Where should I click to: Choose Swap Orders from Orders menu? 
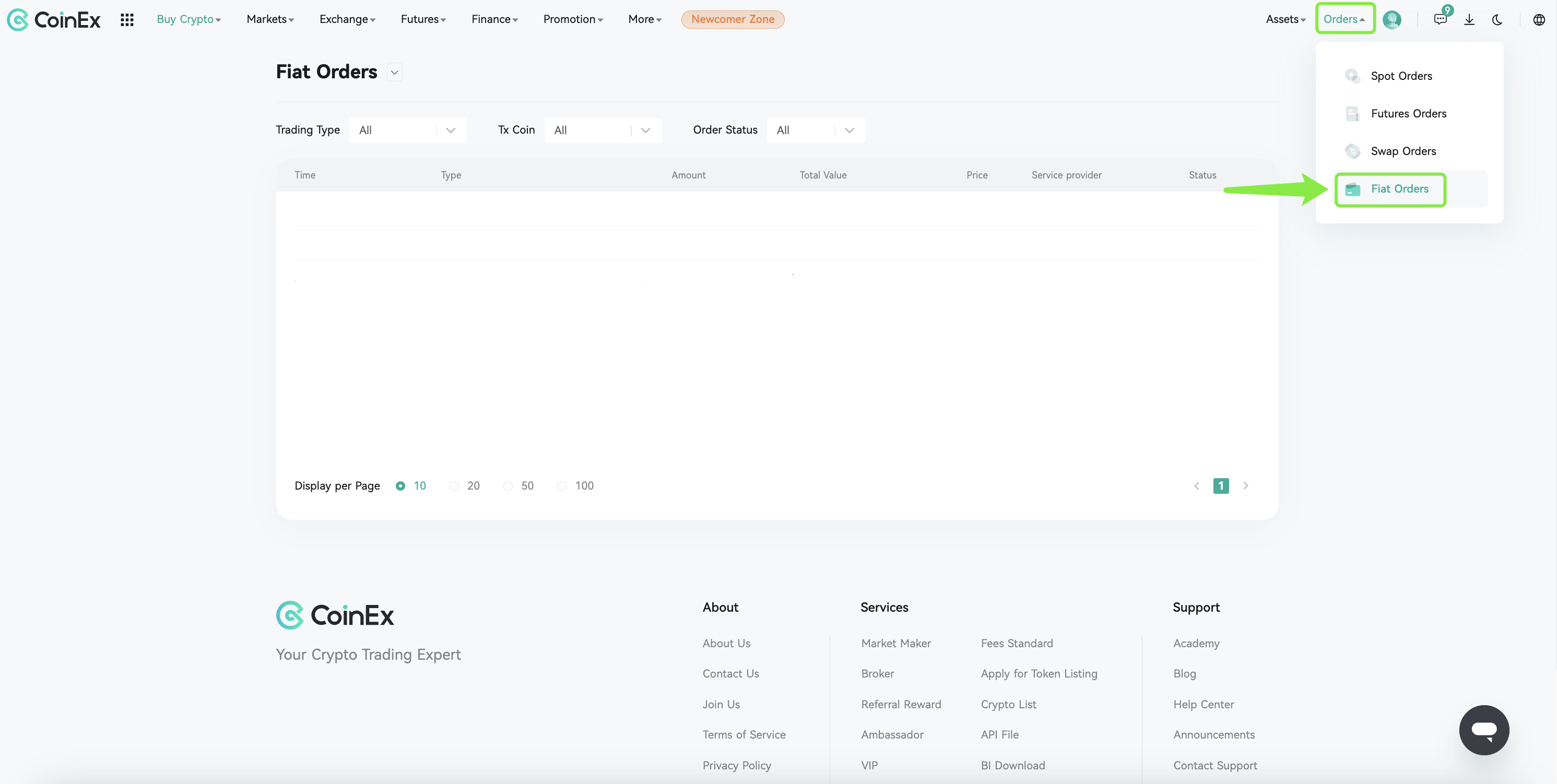(x=1402, y=151)
